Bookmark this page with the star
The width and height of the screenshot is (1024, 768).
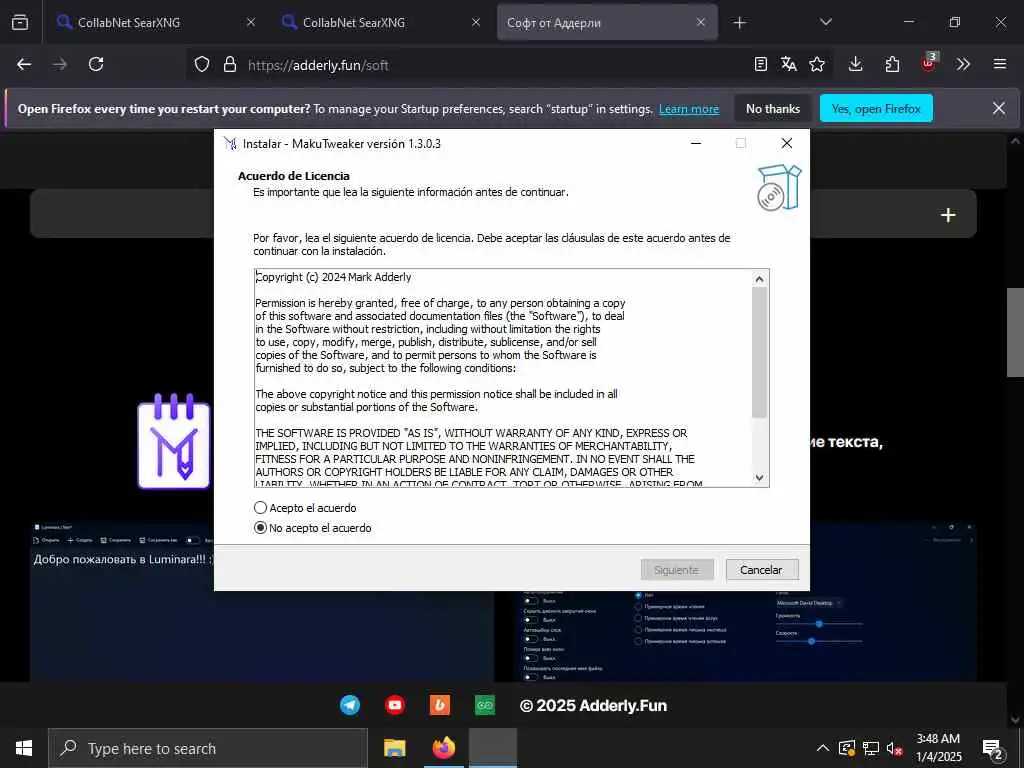(816, 64)
